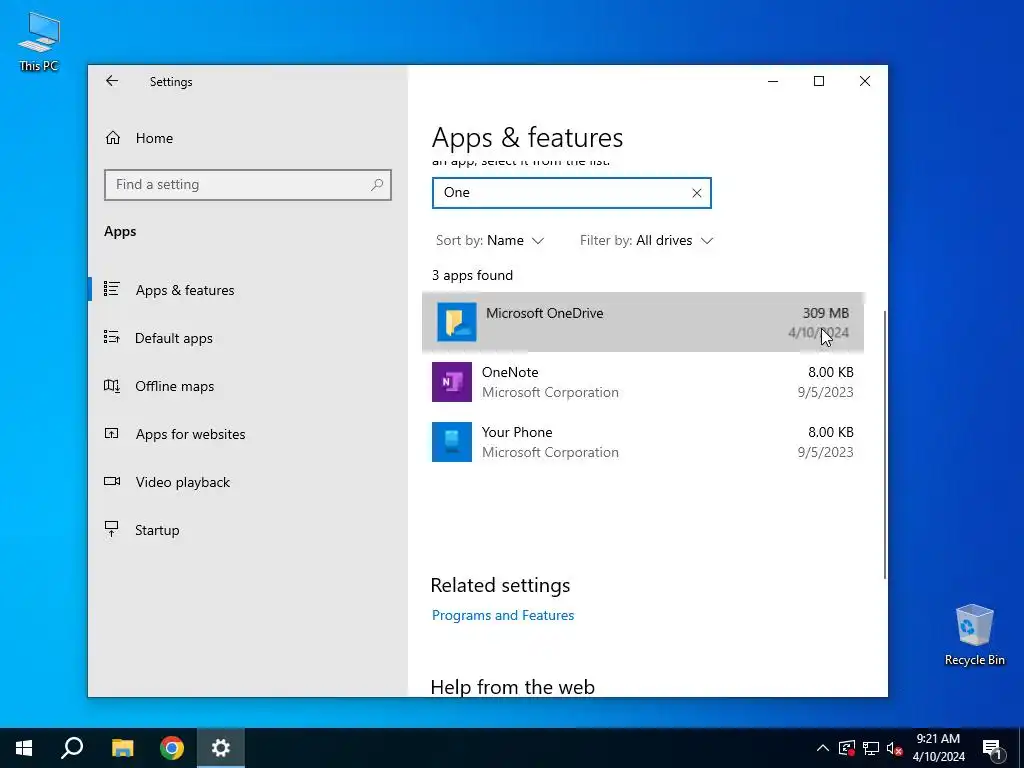Screen dimensions: 1024x768
Task: Open the Action Center notifications
Action: (992, 748)
